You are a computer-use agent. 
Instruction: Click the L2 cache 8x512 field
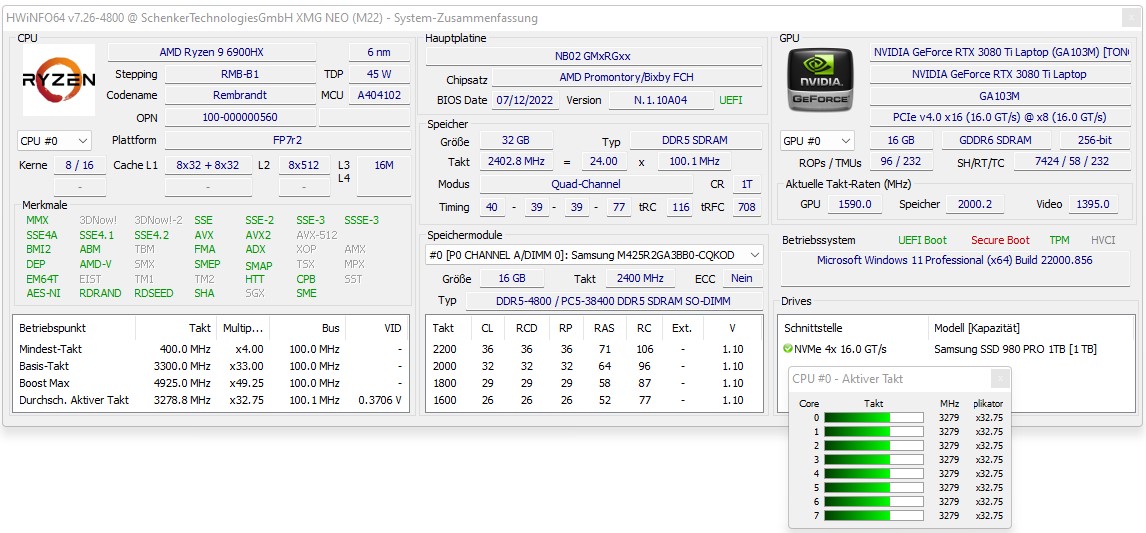click(304, 165)
